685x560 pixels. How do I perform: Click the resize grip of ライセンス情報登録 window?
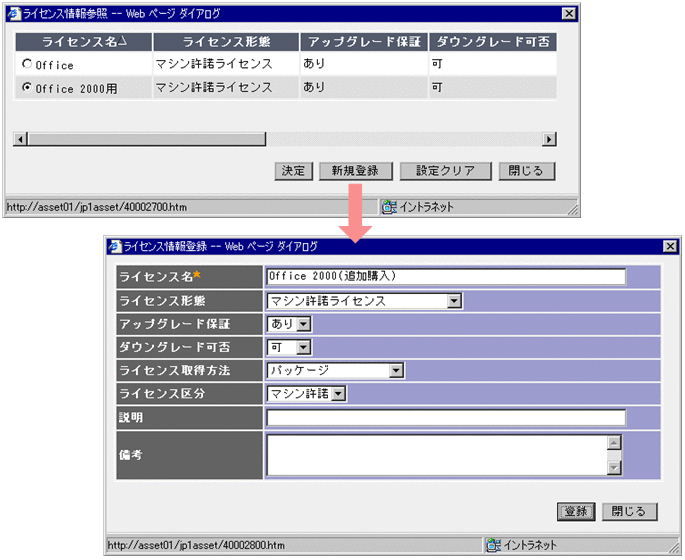tap(674, 548)
